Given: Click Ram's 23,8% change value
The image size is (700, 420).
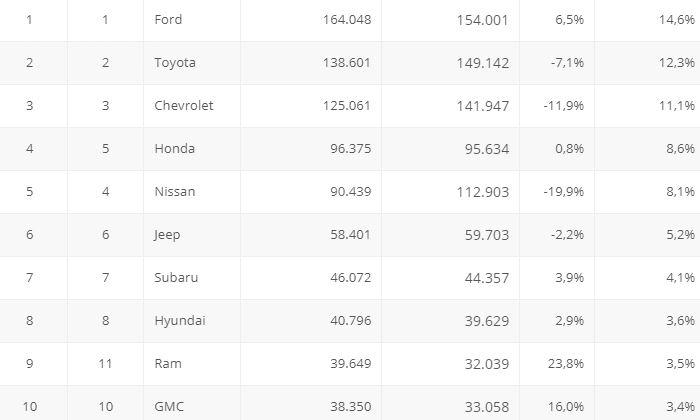Looking at the screenshot, I should [567, 364].
